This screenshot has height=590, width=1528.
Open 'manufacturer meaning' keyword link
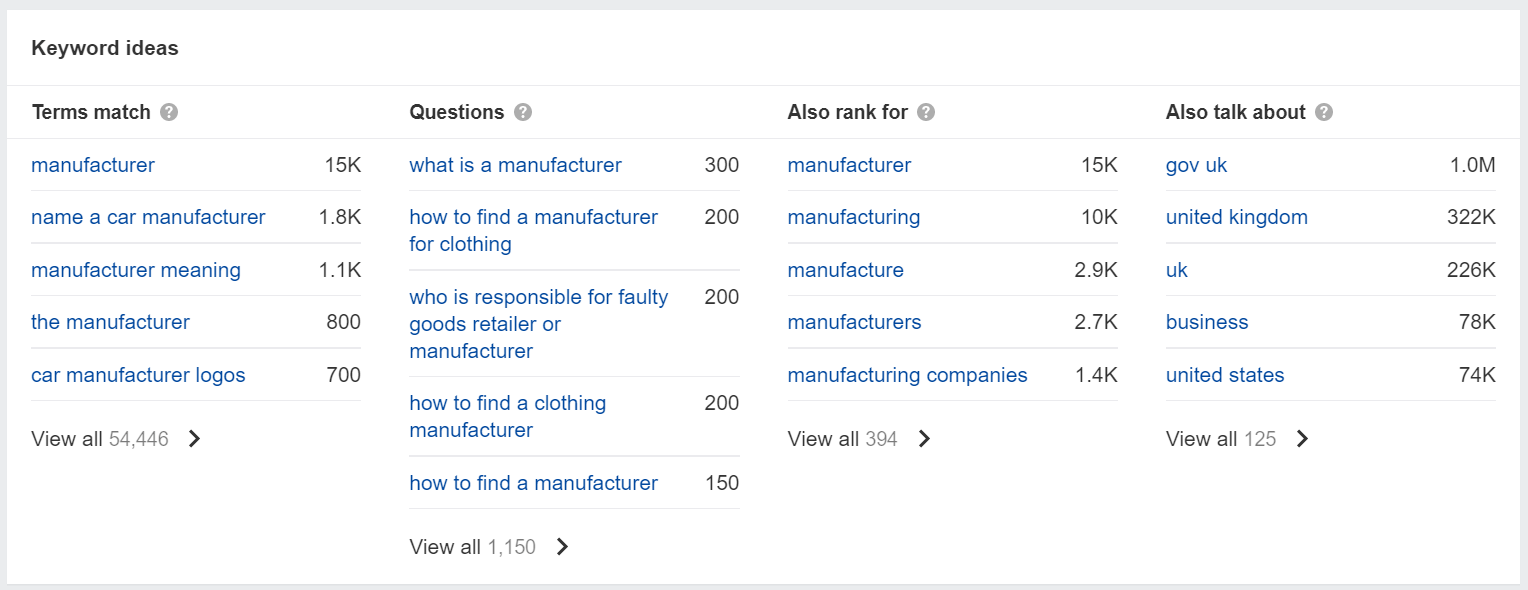coord(136,270)
